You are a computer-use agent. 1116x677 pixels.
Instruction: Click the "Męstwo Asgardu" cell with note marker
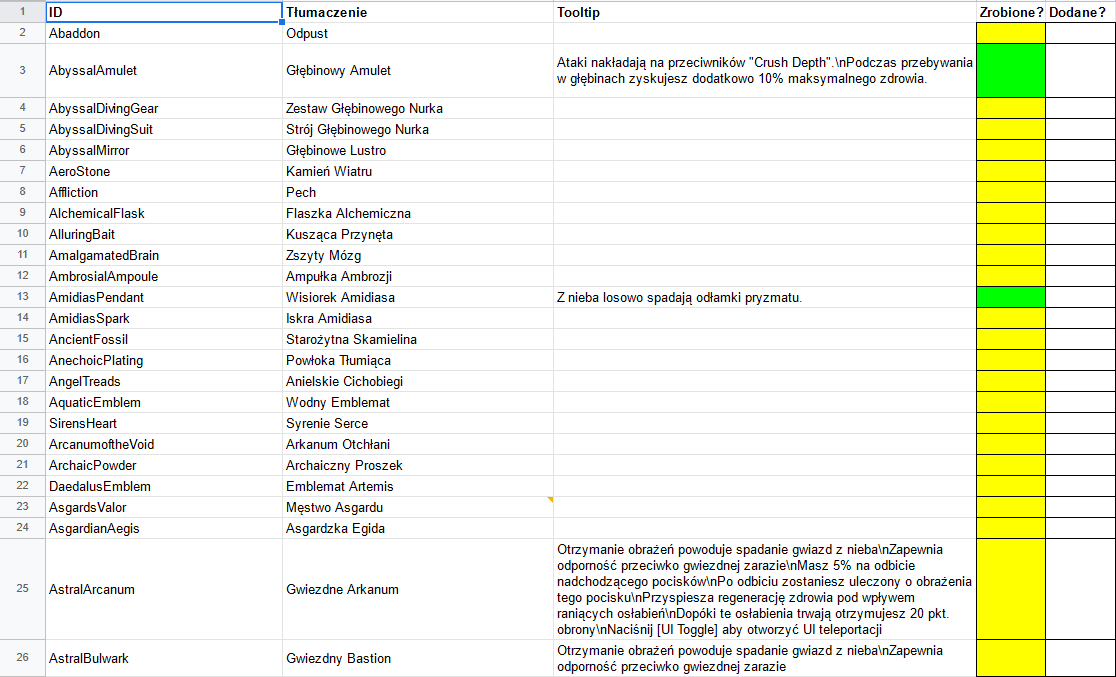[x=417, y=507]
